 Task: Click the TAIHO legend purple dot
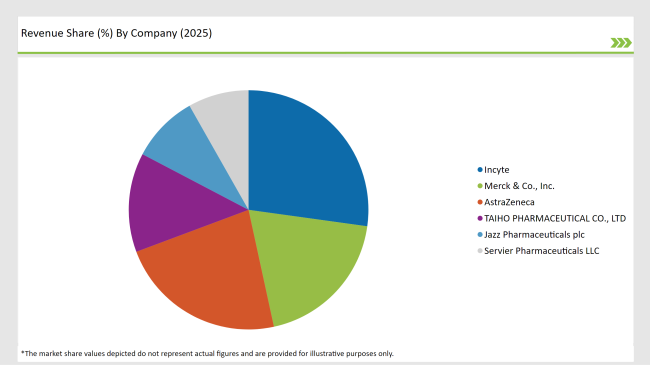[480, 218]
